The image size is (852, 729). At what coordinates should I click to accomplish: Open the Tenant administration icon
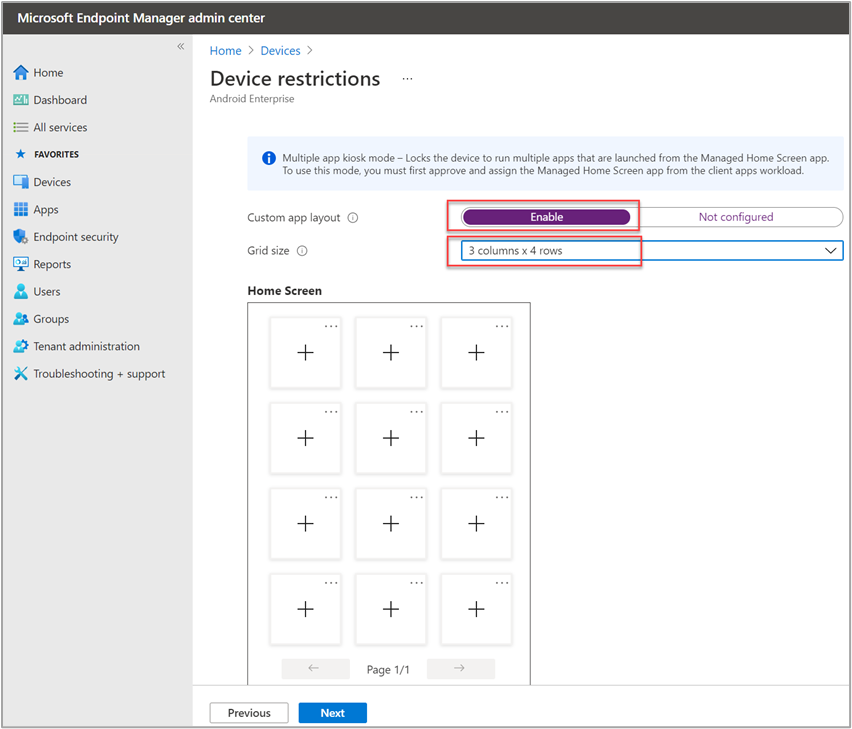(21, 346)
